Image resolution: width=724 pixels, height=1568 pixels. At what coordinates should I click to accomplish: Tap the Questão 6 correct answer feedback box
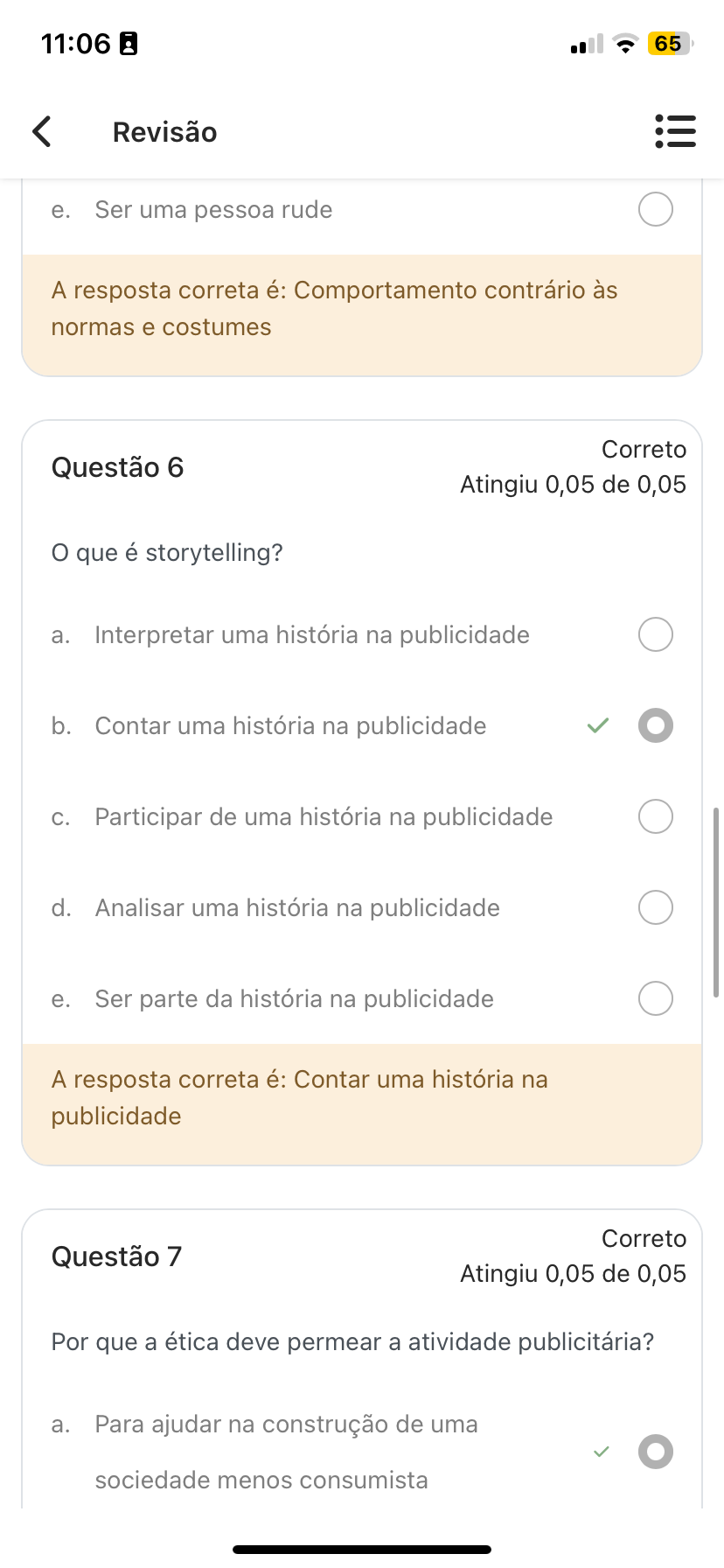[362, 1098]
